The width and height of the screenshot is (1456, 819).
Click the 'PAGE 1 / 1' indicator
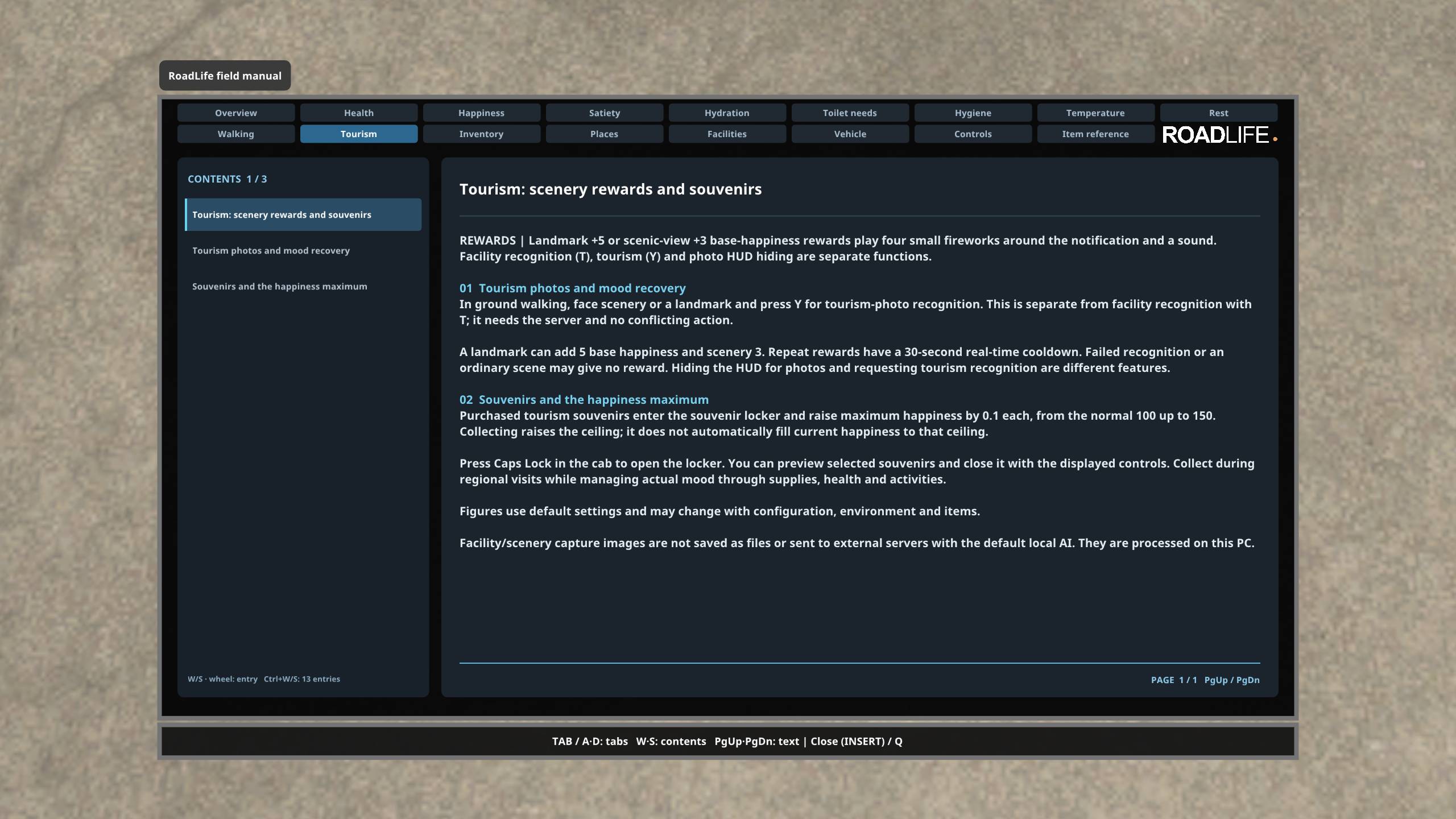point(1174,680)
